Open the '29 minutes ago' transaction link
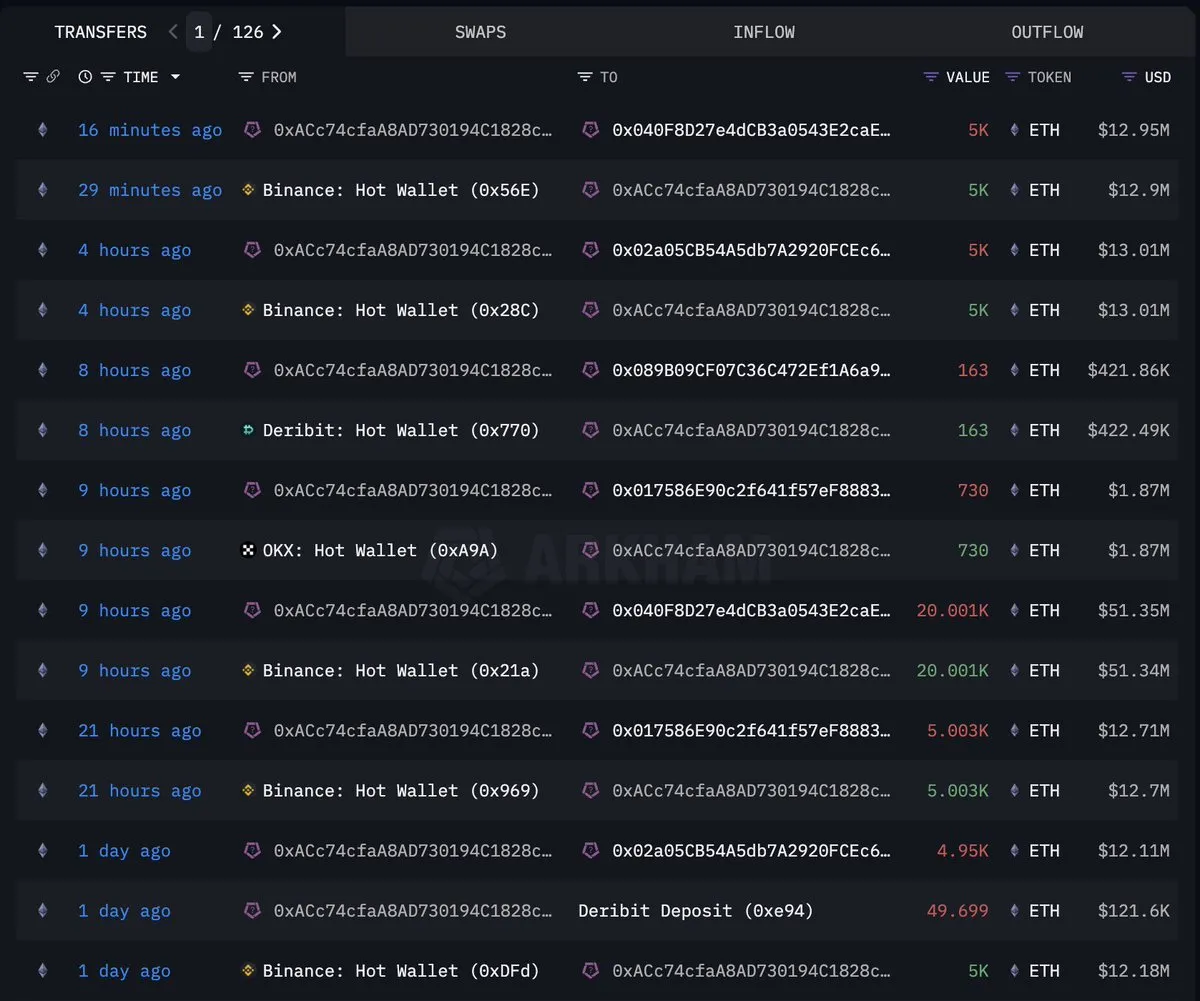 point(150,190)
